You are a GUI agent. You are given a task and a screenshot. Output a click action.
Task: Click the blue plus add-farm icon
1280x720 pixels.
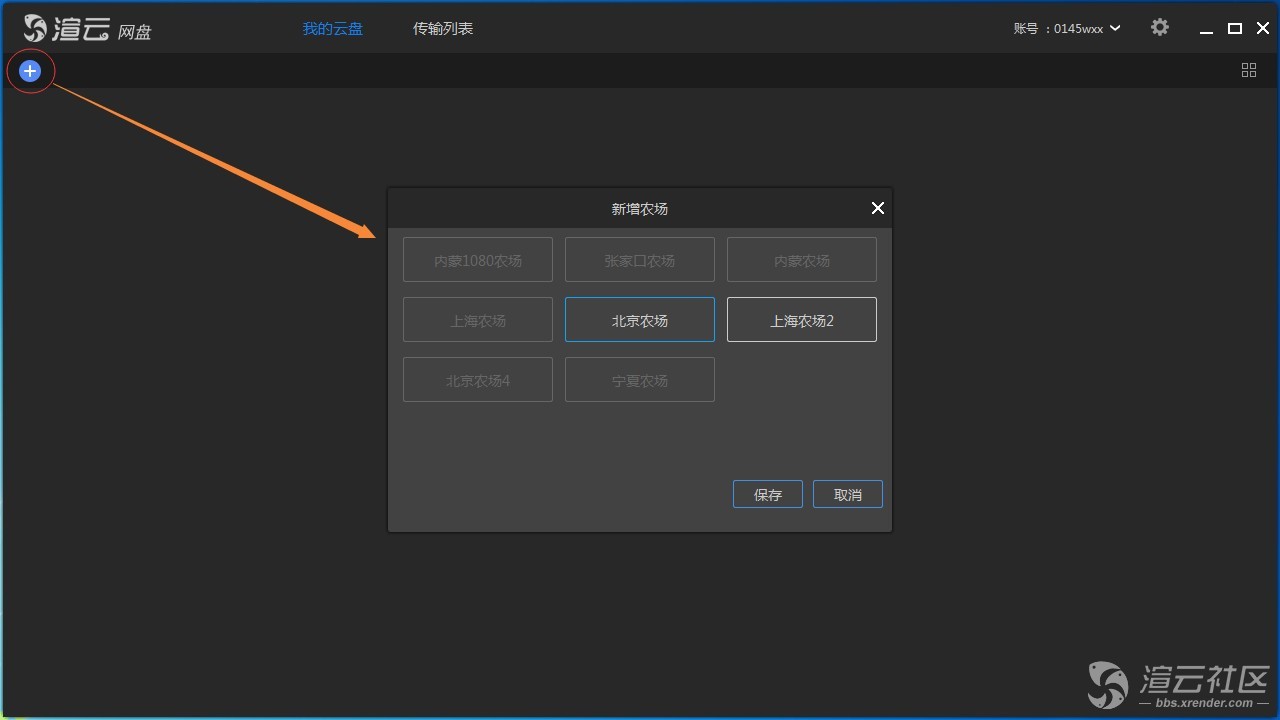[x=30, y=71]
